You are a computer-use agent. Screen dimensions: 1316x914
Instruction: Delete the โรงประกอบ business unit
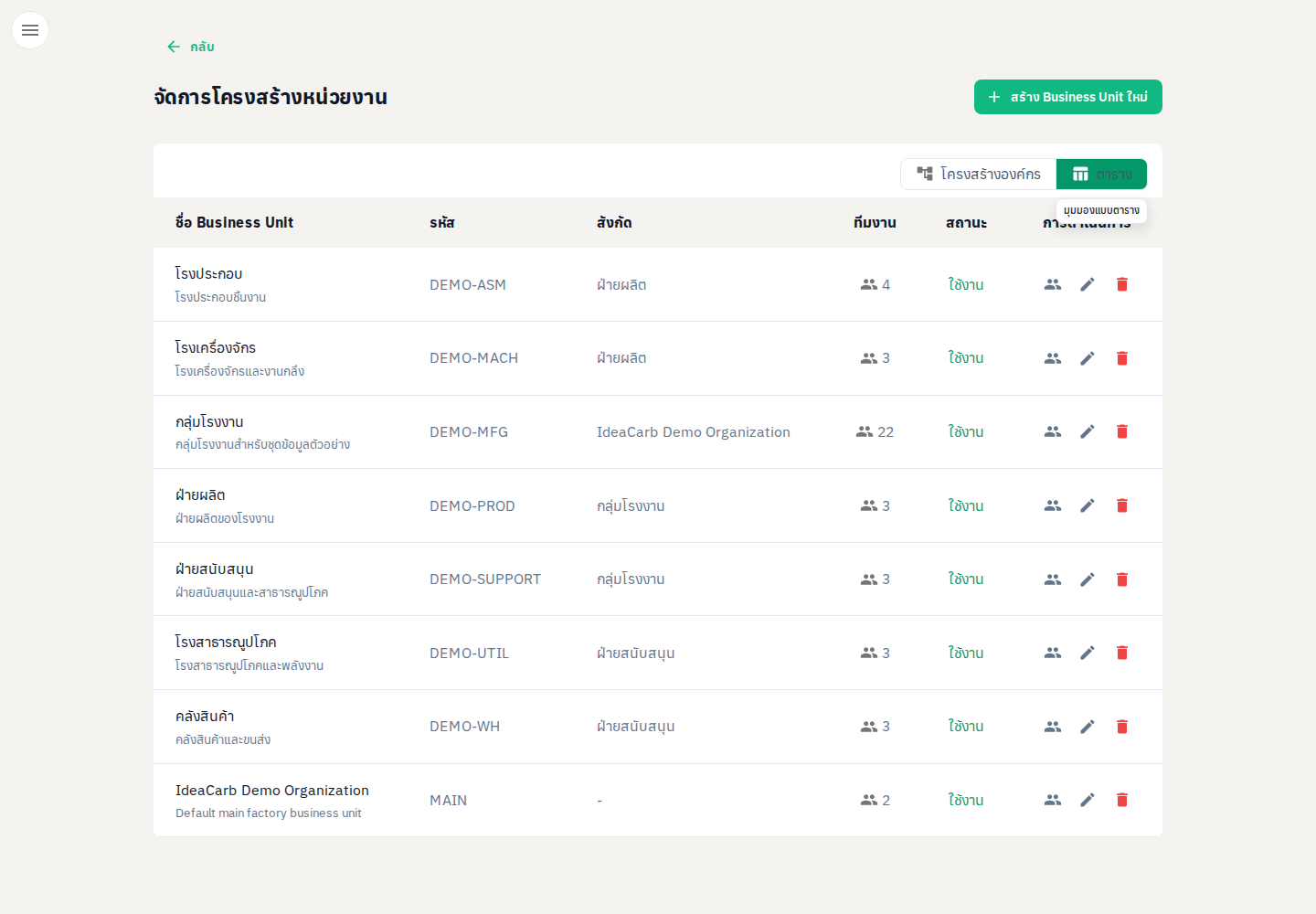point(1122,284)
